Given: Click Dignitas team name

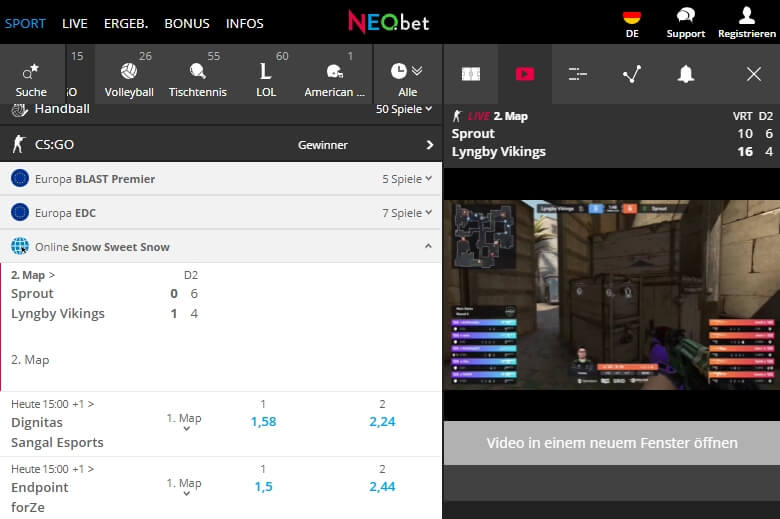Looking at the screenshot, I should coord(37,422).
